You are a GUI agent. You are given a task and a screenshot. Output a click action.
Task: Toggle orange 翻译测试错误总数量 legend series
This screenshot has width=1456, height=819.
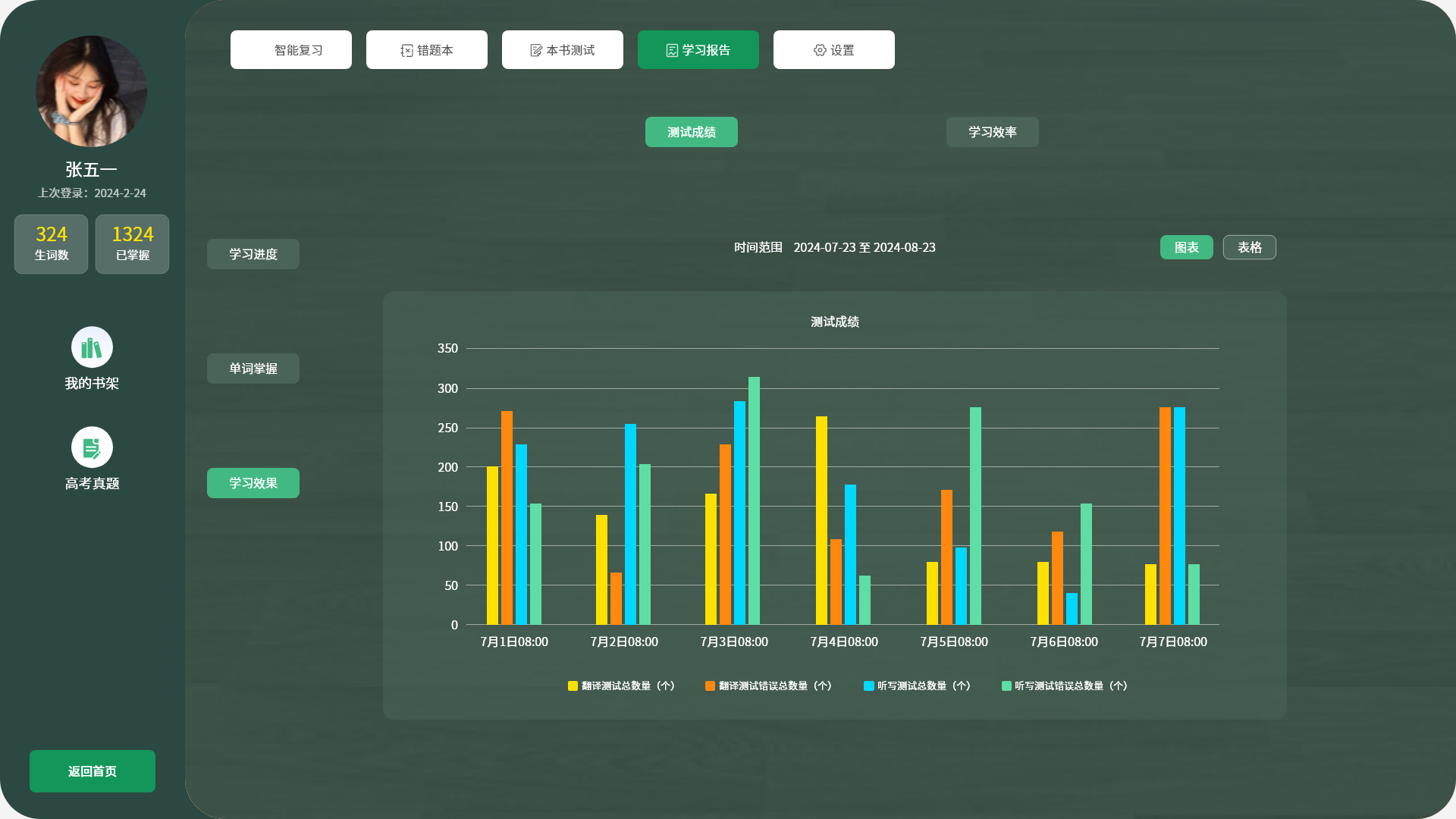710,686
